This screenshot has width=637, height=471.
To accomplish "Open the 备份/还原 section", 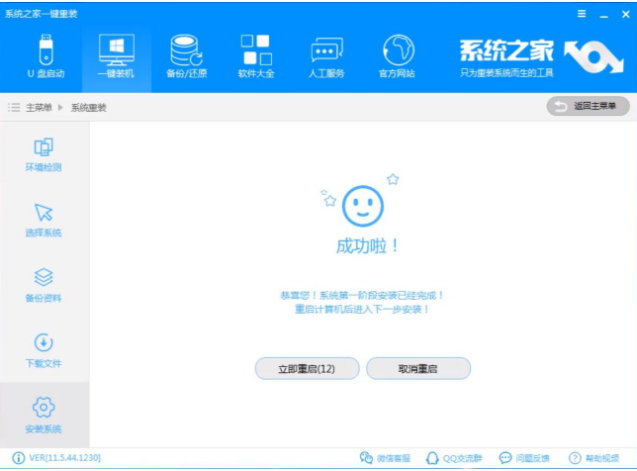I will [x=186, y=56].
